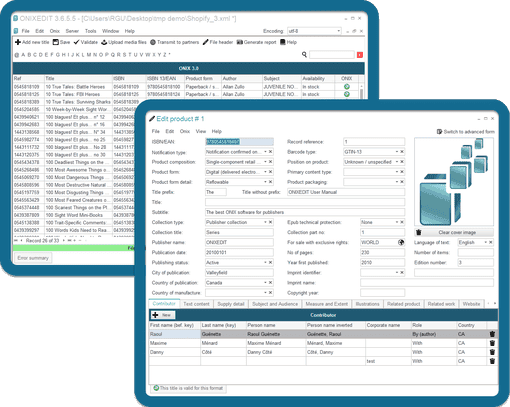Image resolution: width=510 pixels, height=407 pixels.
Task: Delete the Maxime Ménard contributor row
Action: (x=492, y=343)
